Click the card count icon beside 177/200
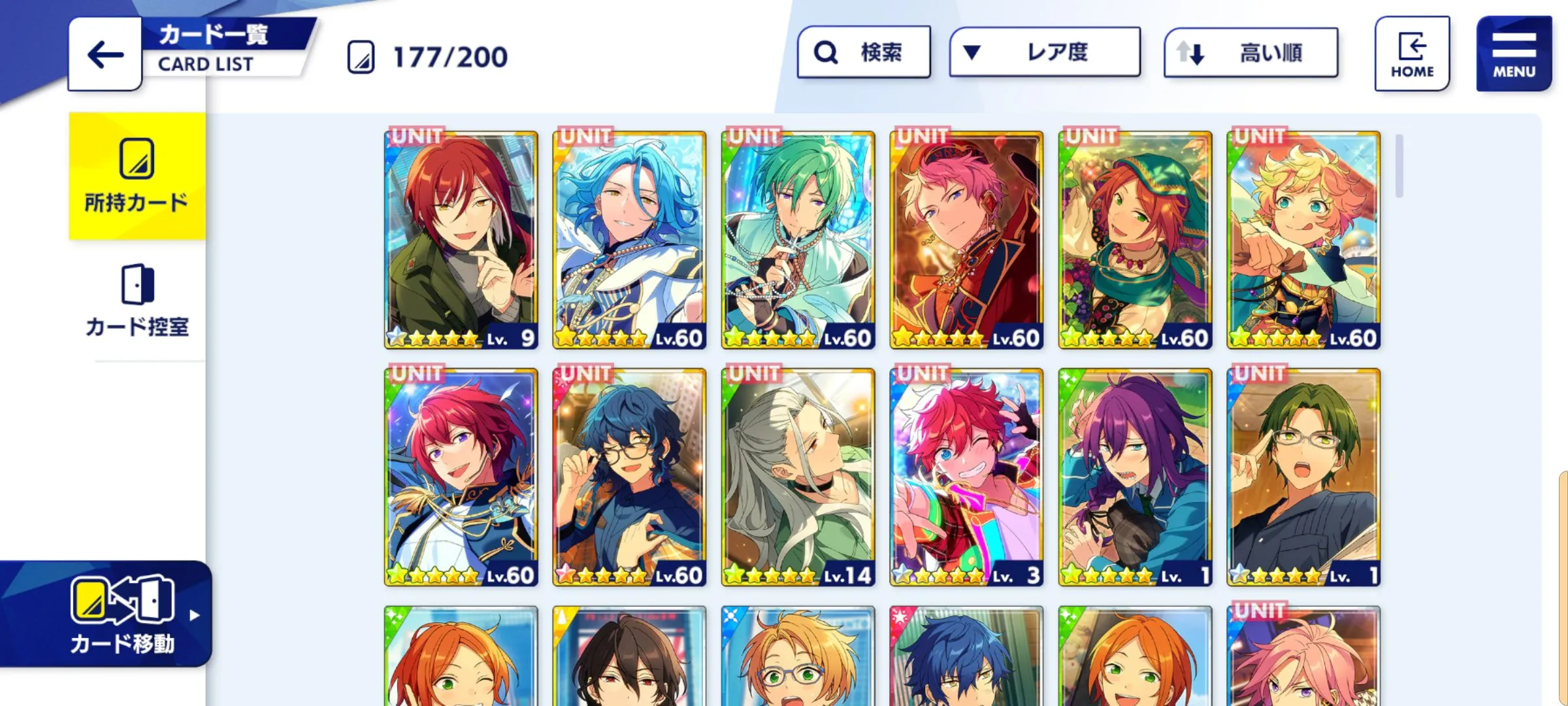This screenshot has width=1568, height=706. [361, 57]
